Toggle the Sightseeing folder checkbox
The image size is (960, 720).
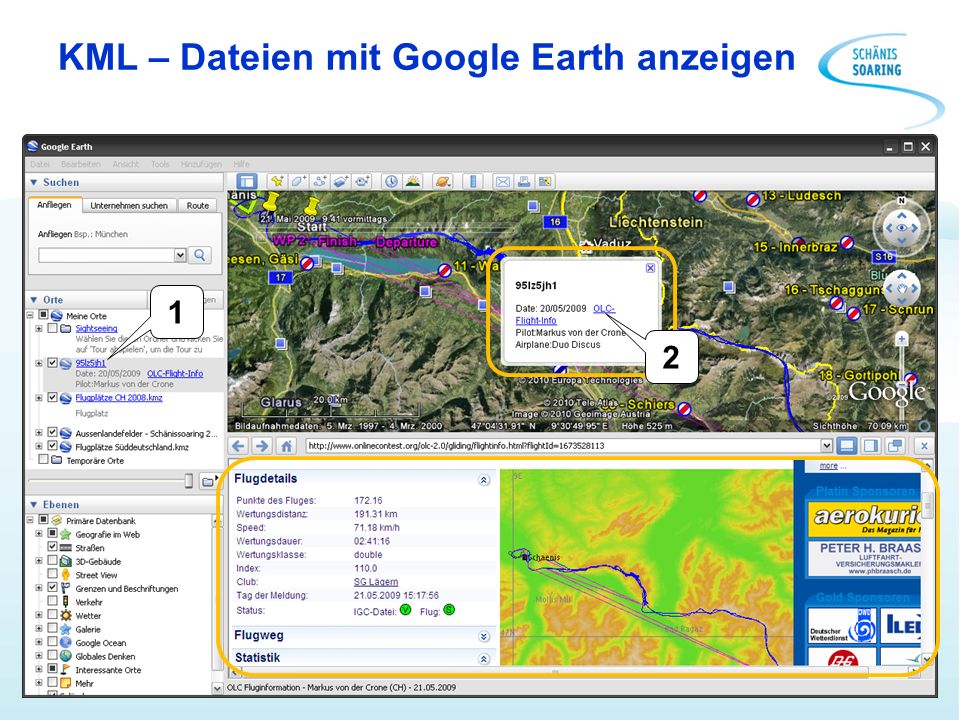(53, 328)
